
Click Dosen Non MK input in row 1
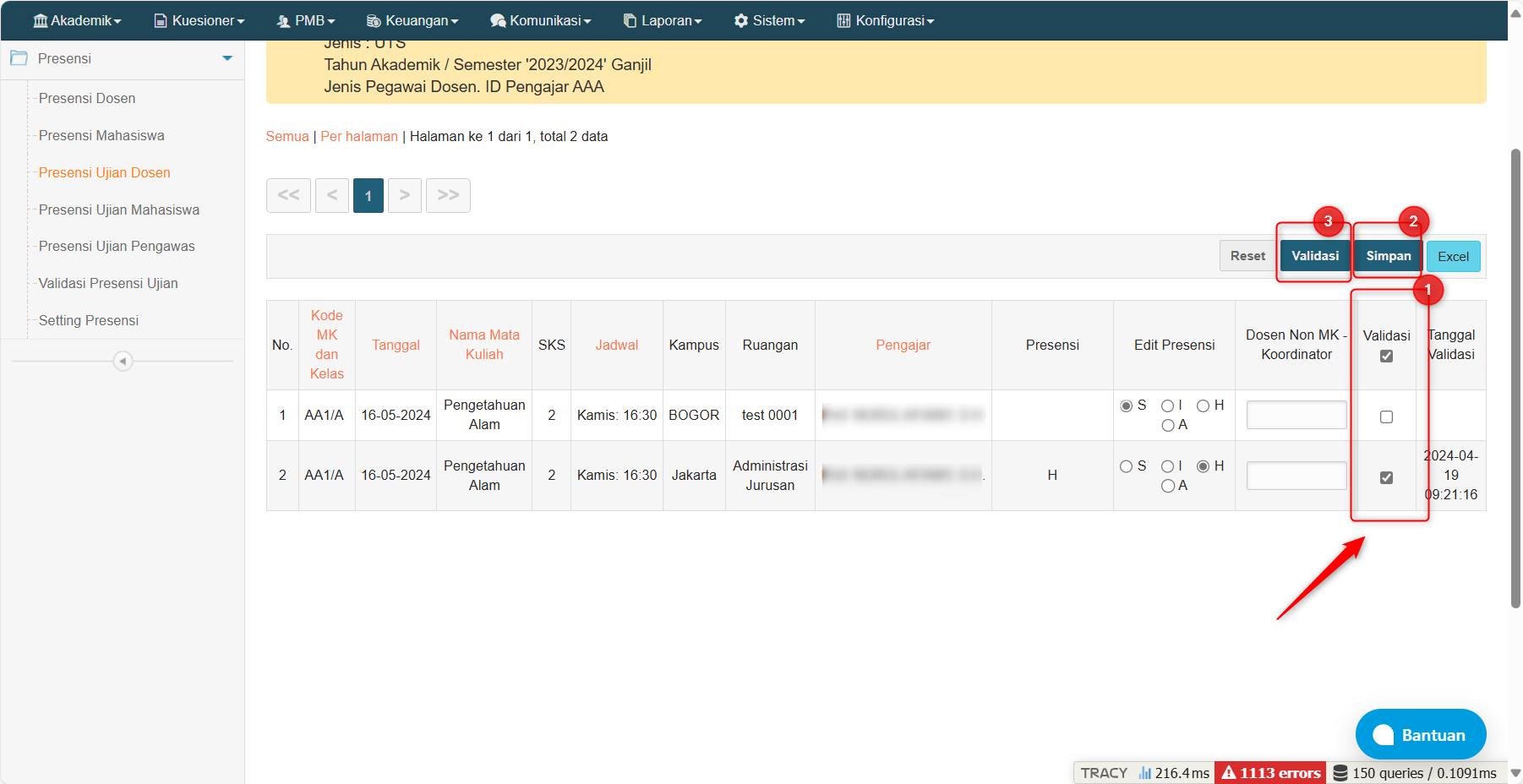coord(1296,415)
